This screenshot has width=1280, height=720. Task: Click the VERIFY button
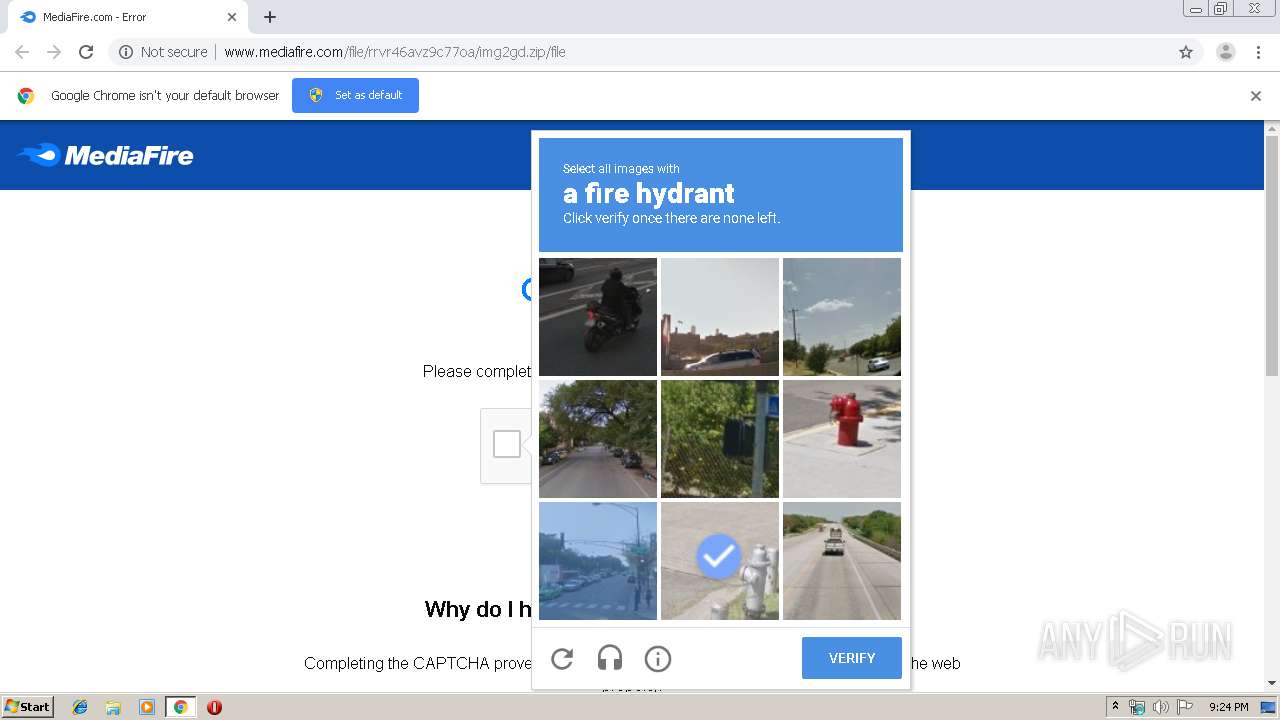click(x=852, y=658)
